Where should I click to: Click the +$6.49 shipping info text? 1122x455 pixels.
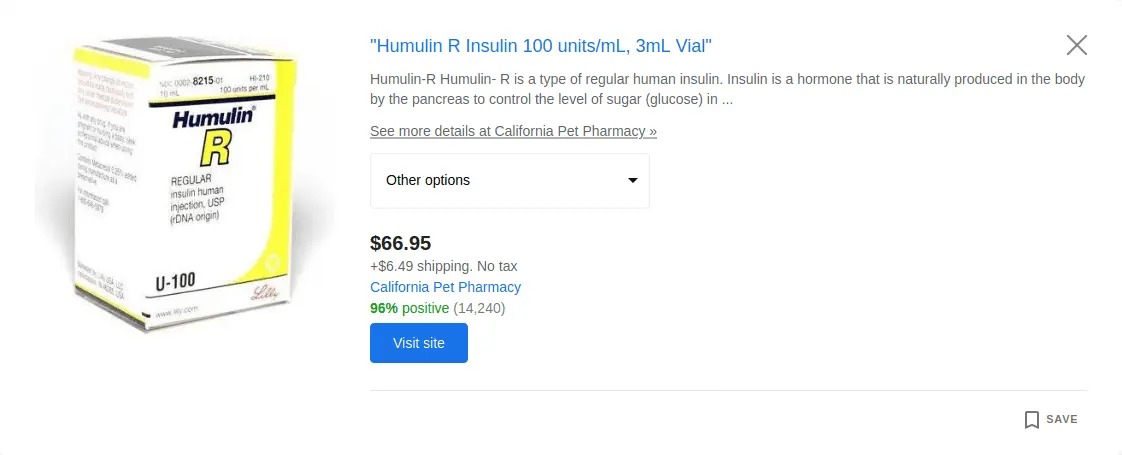[443, 266]
